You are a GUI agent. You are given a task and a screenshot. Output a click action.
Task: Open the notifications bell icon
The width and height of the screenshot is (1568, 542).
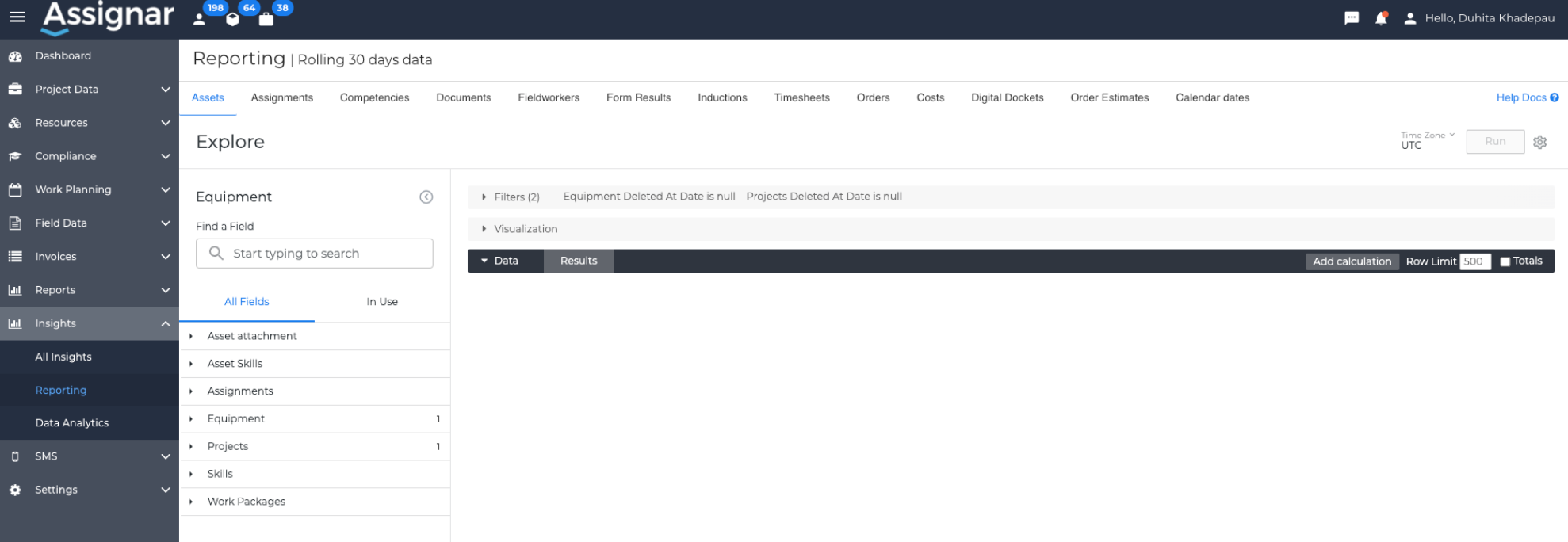[x=1381, y=18]
